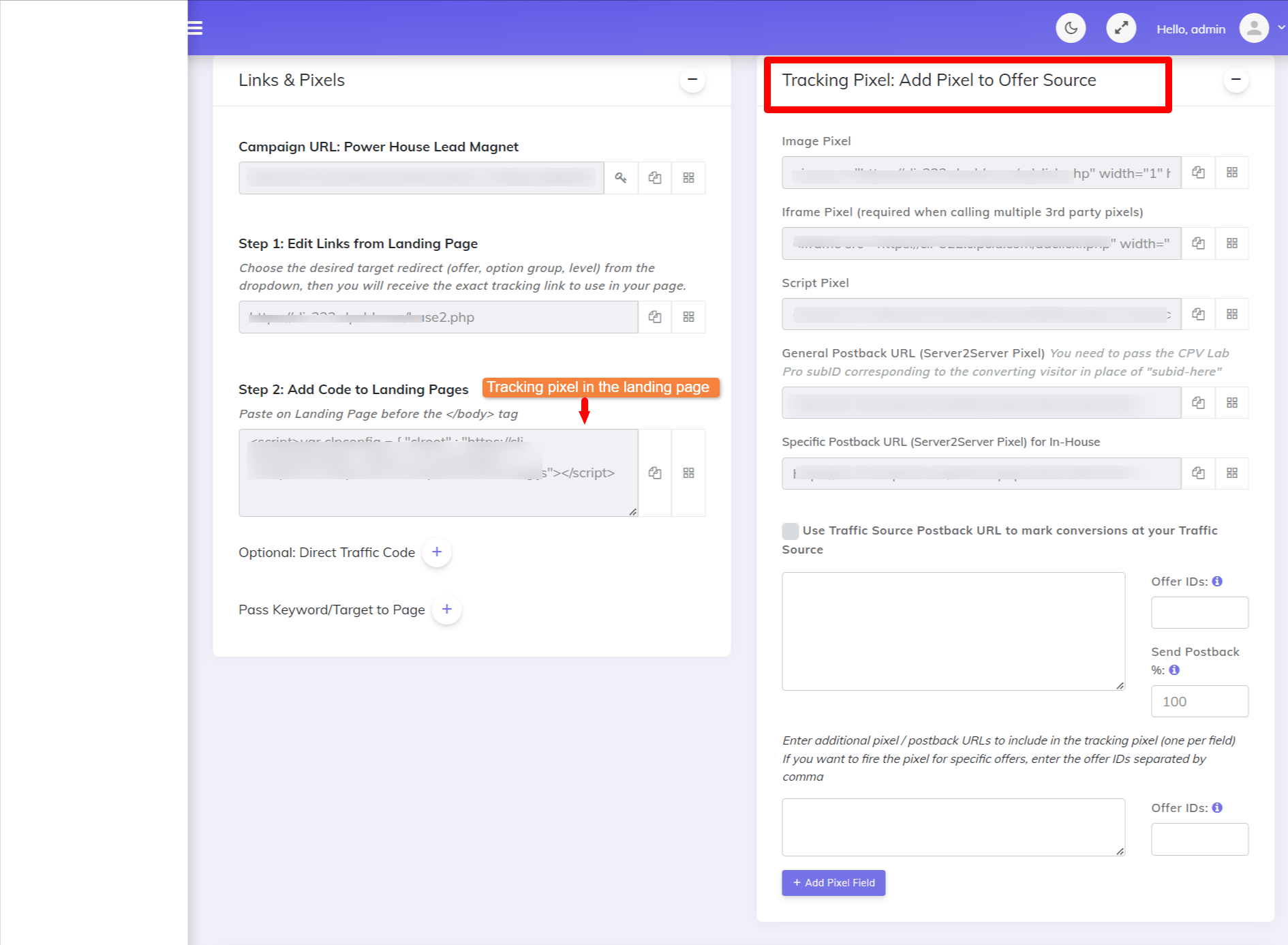Copy the Image Pixel code

coord(1198,172)
